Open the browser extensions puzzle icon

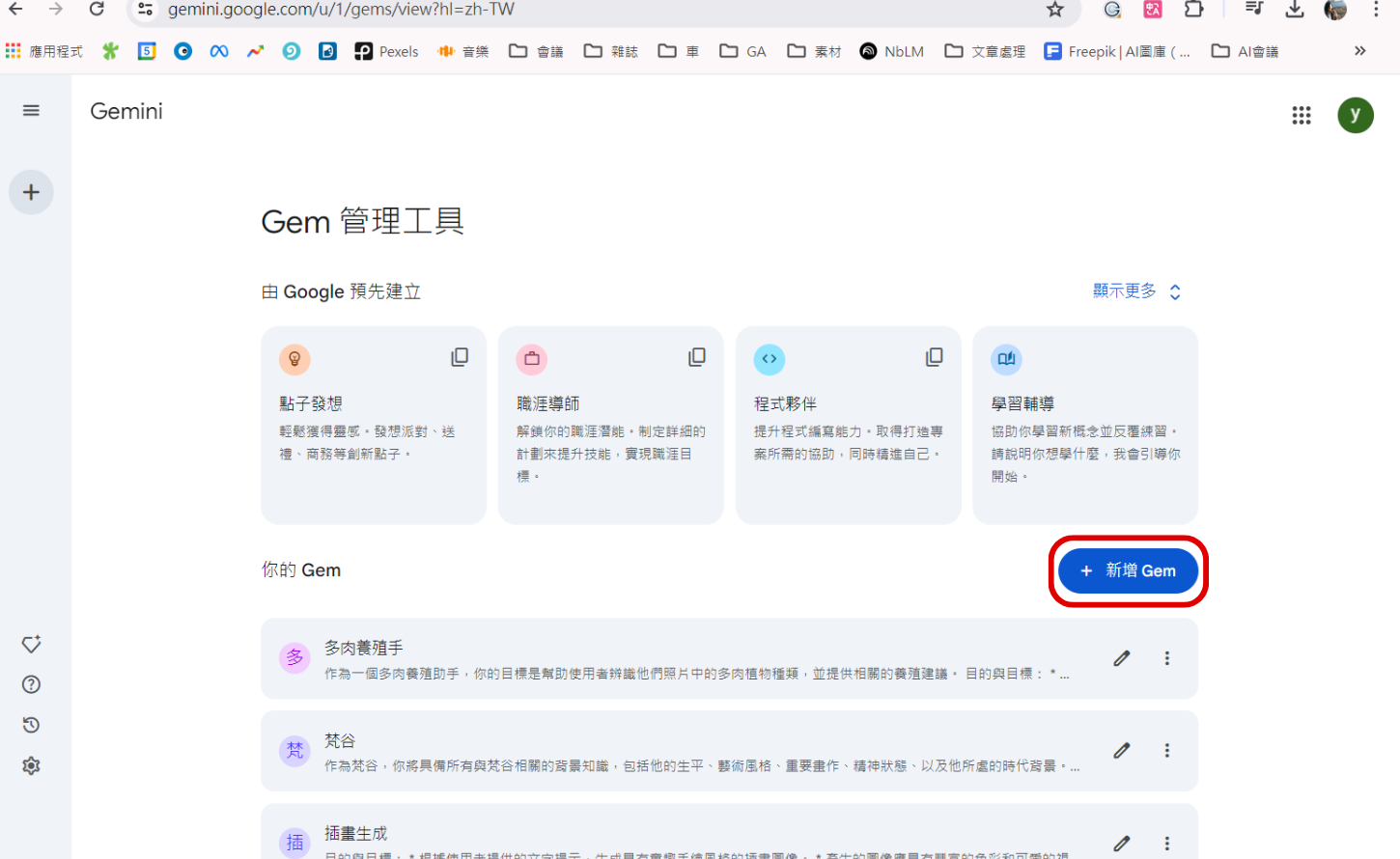[x=1194, y=10]
